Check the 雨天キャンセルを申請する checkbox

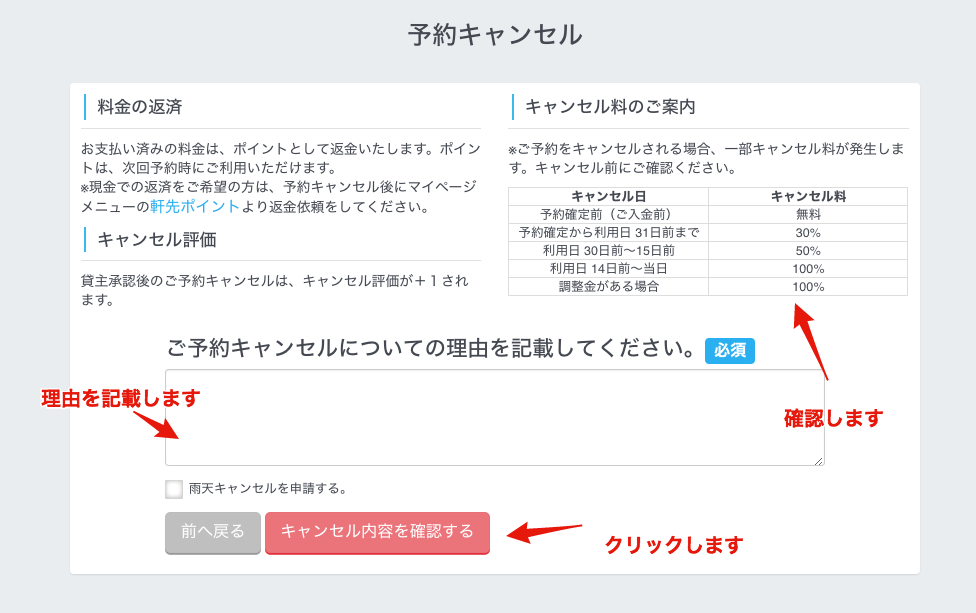point(174,489)
